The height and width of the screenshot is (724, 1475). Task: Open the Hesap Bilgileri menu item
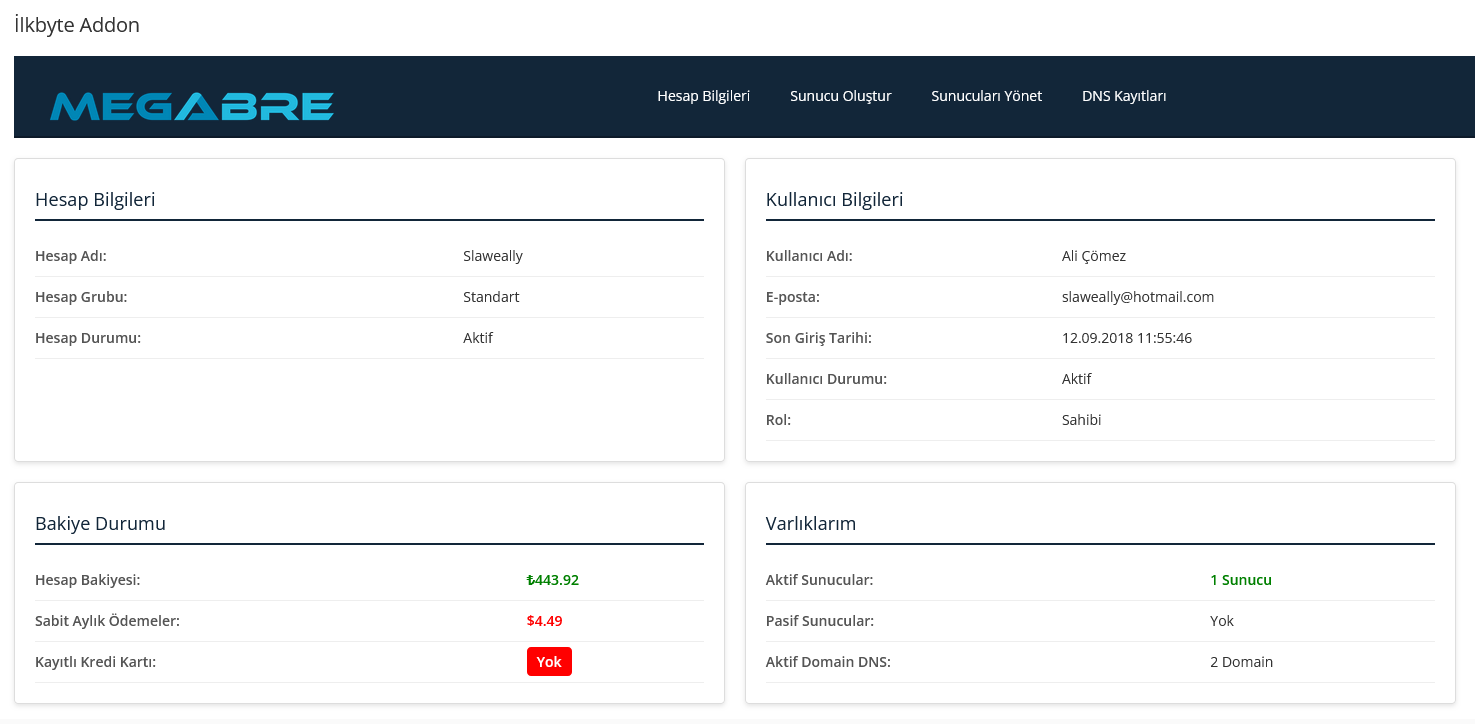pos(703,96)
